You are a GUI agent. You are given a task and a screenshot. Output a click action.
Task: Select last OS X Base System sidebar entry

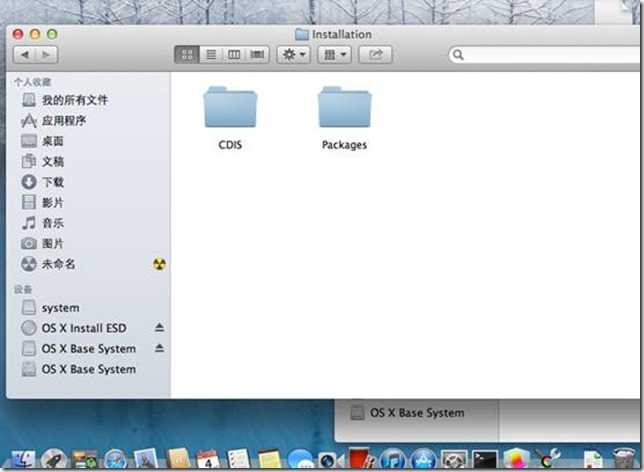[x=88, y=369]
